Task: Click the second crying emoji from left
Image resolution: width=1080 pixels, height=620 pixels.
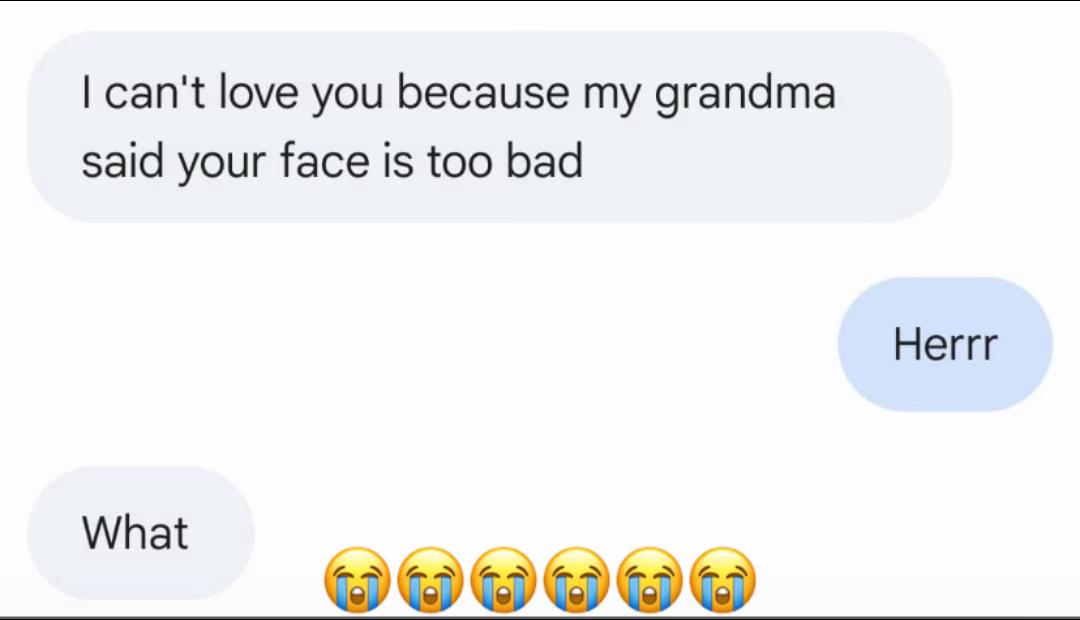Action: (x=429, y=580)
